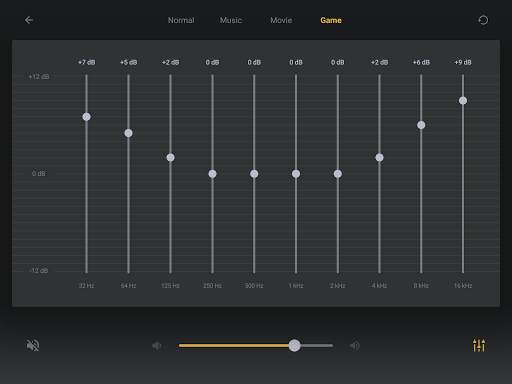The image size is (512, 384).
Task: Click the 16 kHz frequency label
Action: (x=463, y=286)
